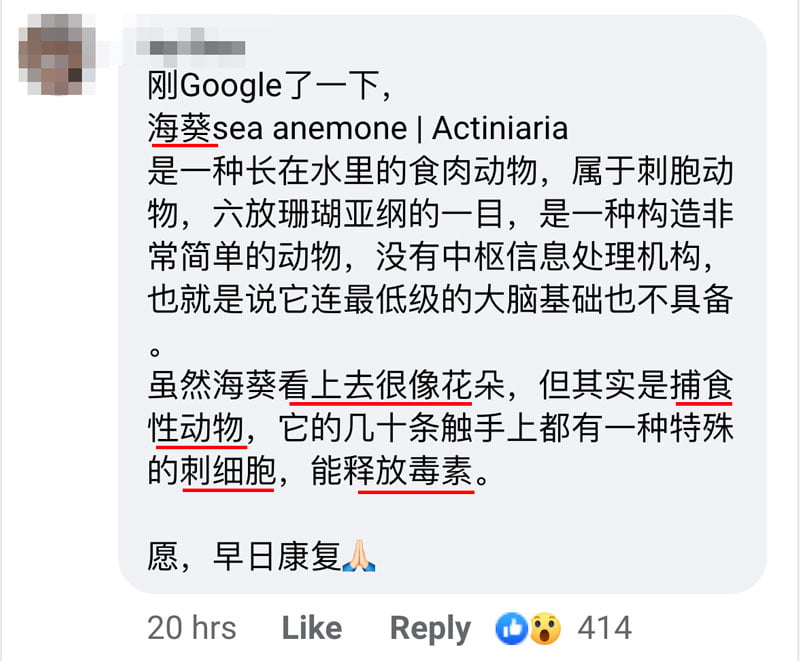Click the praying hands emoji
This screenshot has width=800, height=661.
359,555
